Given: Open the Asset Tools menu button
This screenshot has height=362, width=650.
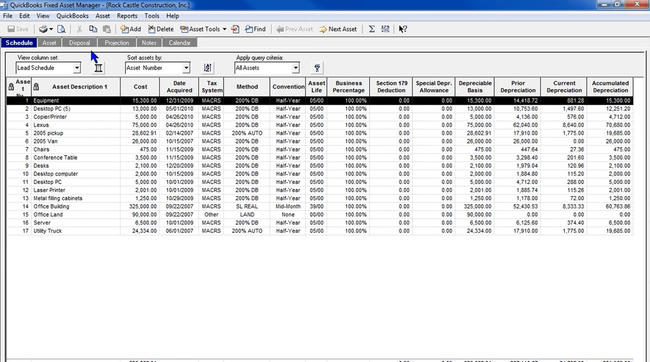Looking at the screenshot, I should [x=200, y=29].
